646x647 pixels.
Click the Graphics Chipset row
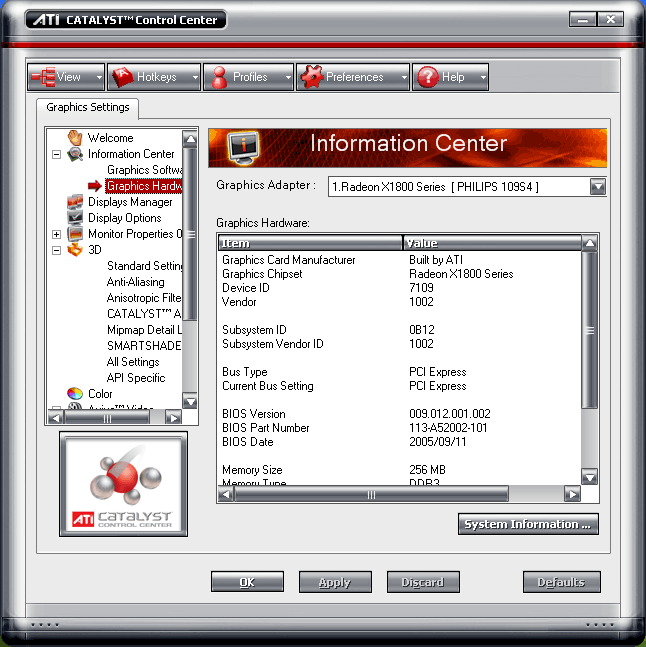click(400, 274)
